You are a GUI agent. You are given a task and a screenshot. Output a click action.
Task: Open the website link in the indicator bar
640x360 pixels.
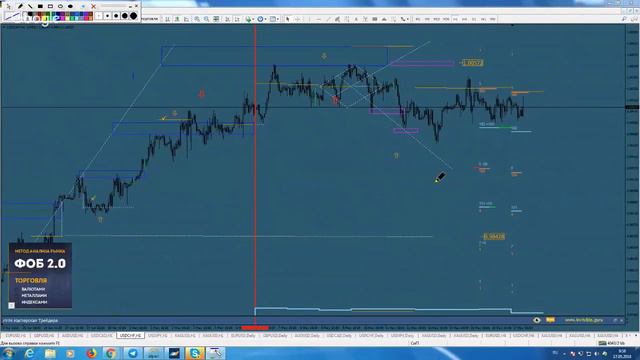click(584, 320)
